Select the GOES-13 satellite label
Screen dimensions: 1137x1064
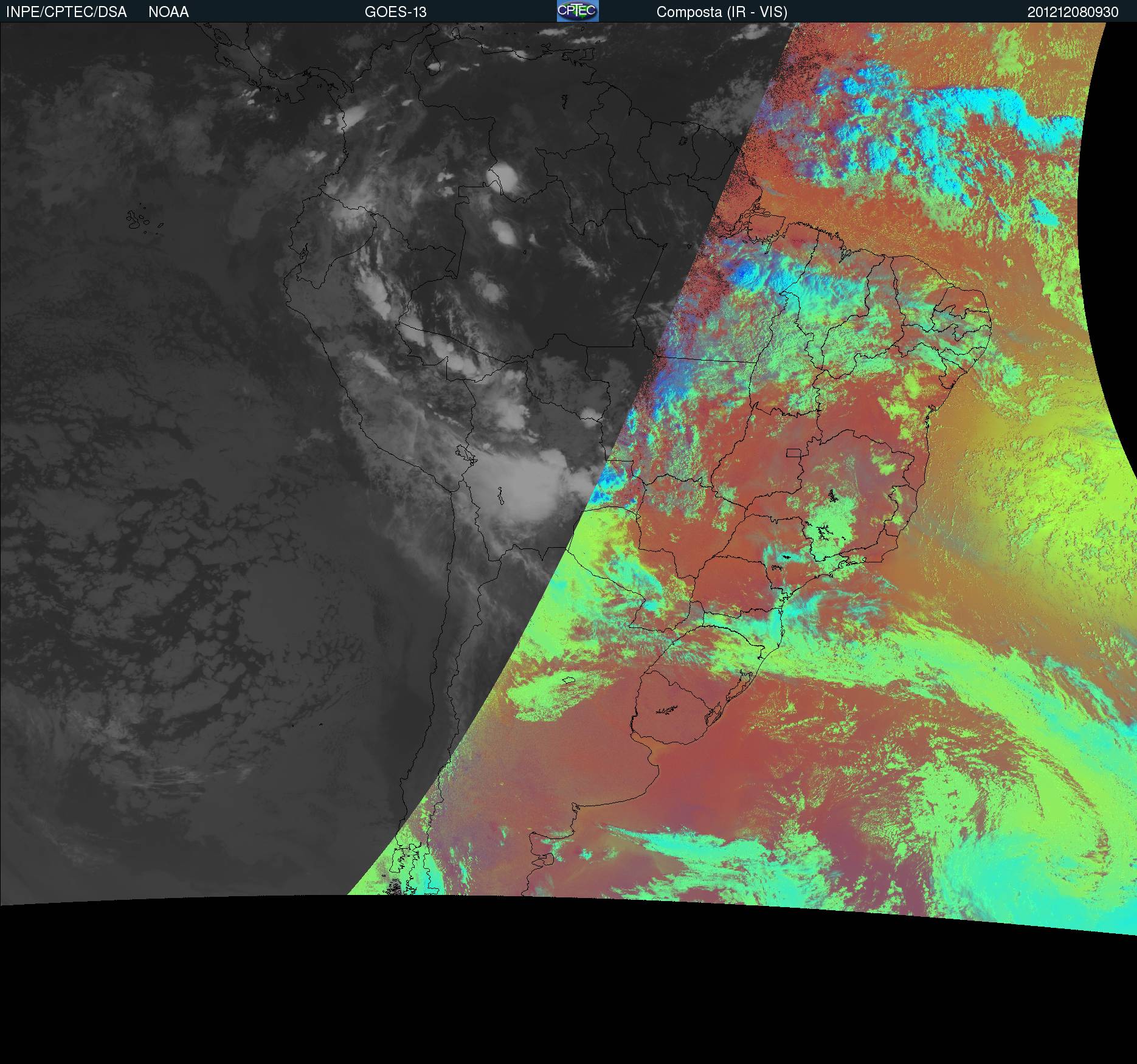coord(395,12)
